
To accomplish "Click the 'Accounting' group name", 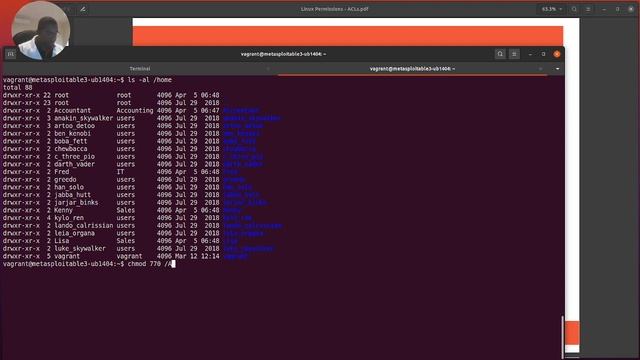I will (135, 110).
